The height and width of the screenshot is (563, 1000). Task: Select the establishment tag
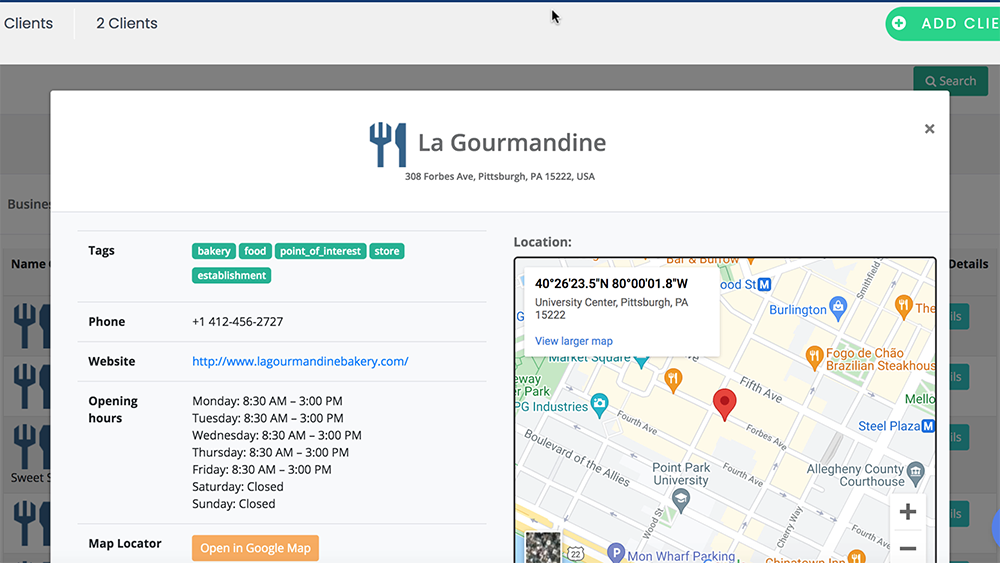[231, 275]
